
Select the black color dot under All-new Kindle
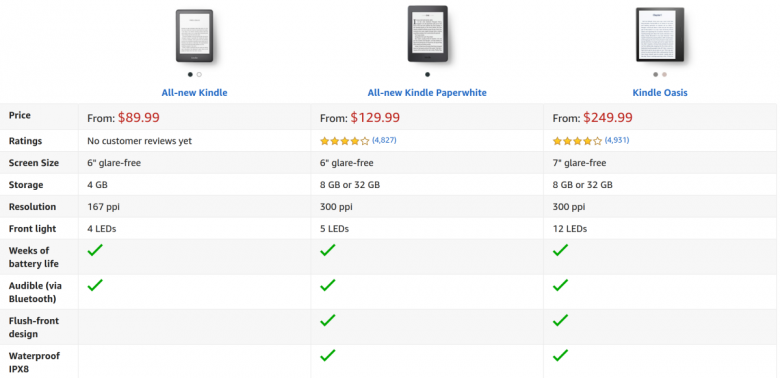point(190,75)
